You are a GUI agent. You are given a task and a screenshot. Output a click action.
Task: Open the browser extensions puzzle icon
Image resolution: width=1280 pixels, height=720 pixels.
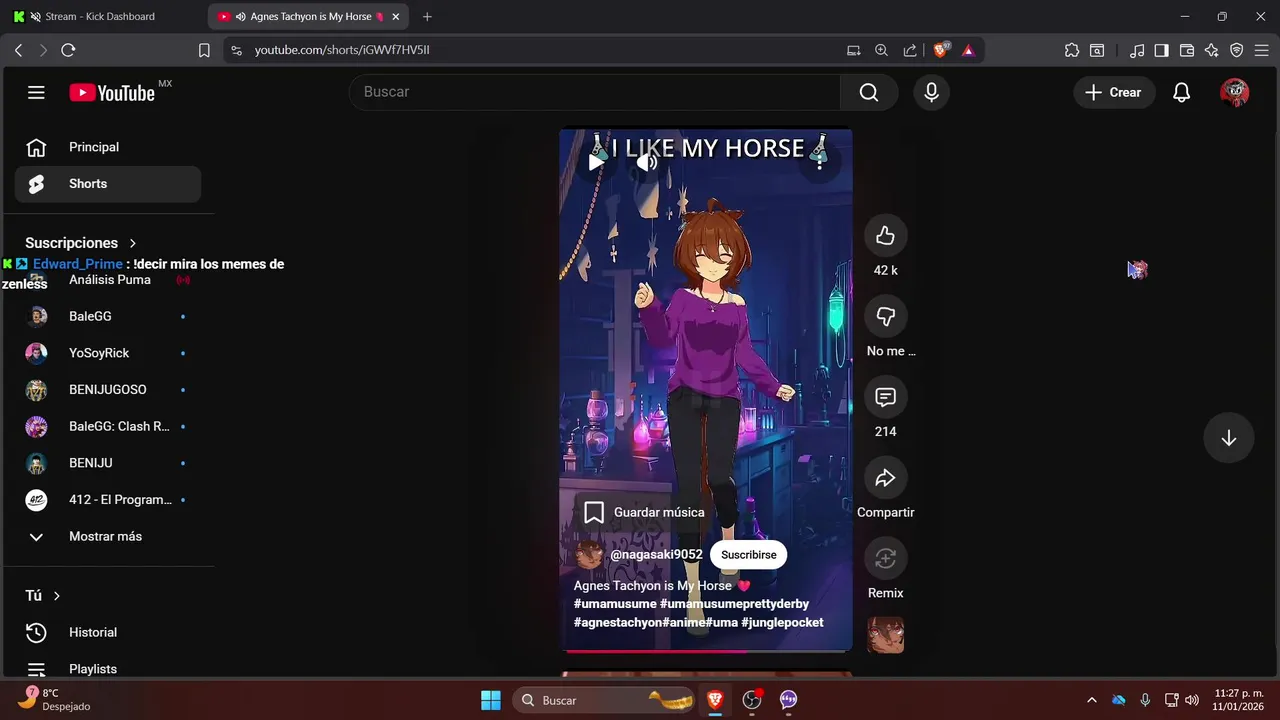[x=1072, y=50]
